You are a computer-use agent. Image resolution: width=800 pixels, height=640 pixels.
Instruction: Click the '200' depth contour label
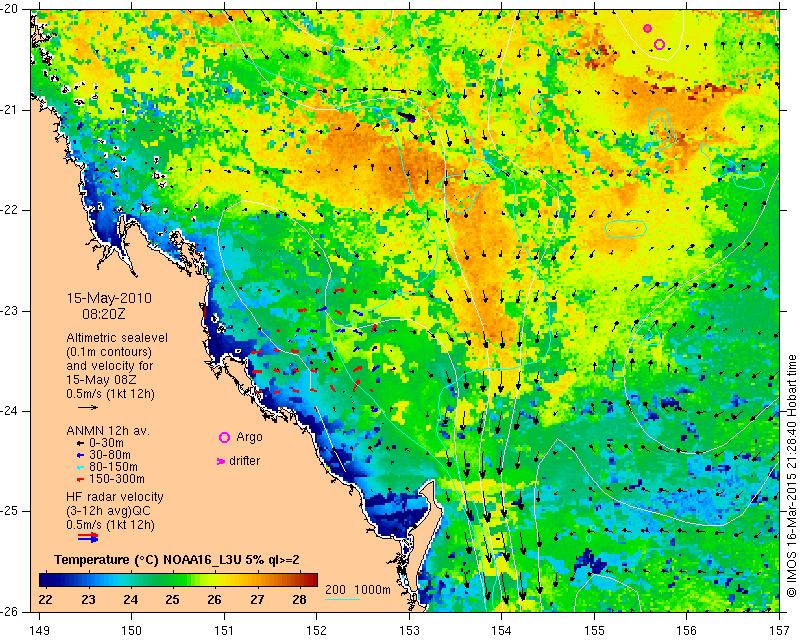[335, 590]
